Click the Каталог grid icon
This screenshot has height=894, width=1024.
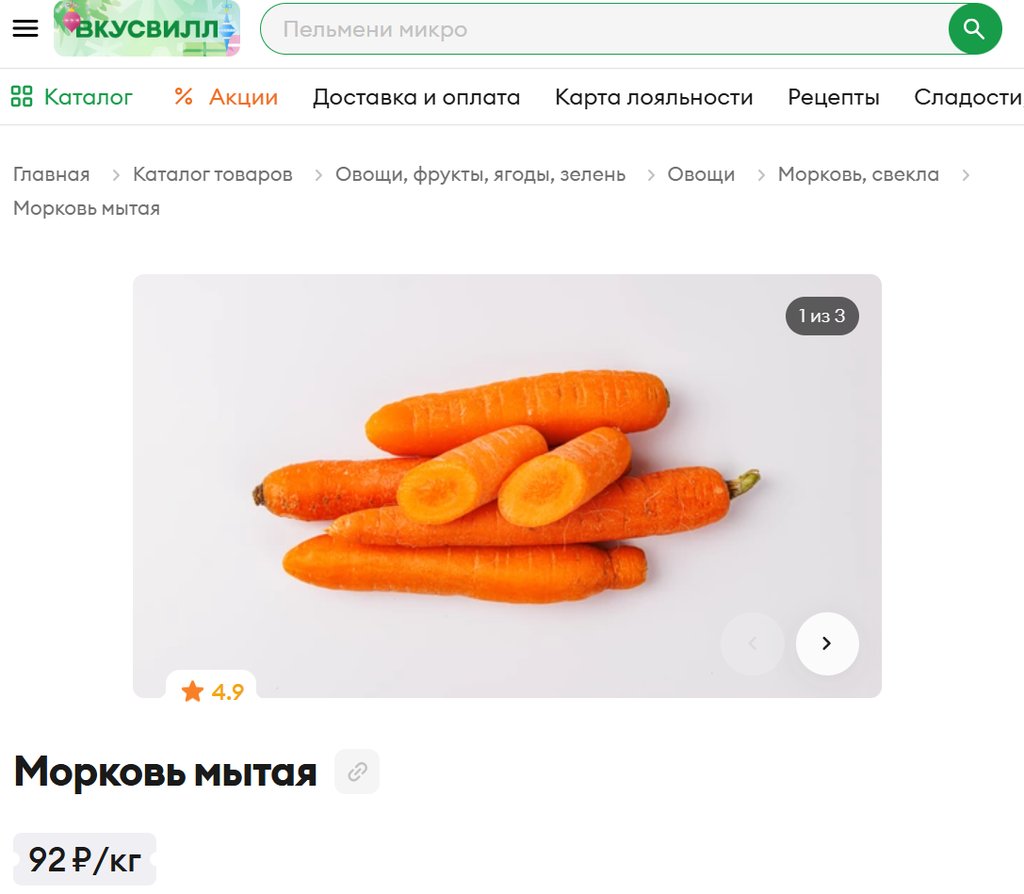(x=22, y=97)
